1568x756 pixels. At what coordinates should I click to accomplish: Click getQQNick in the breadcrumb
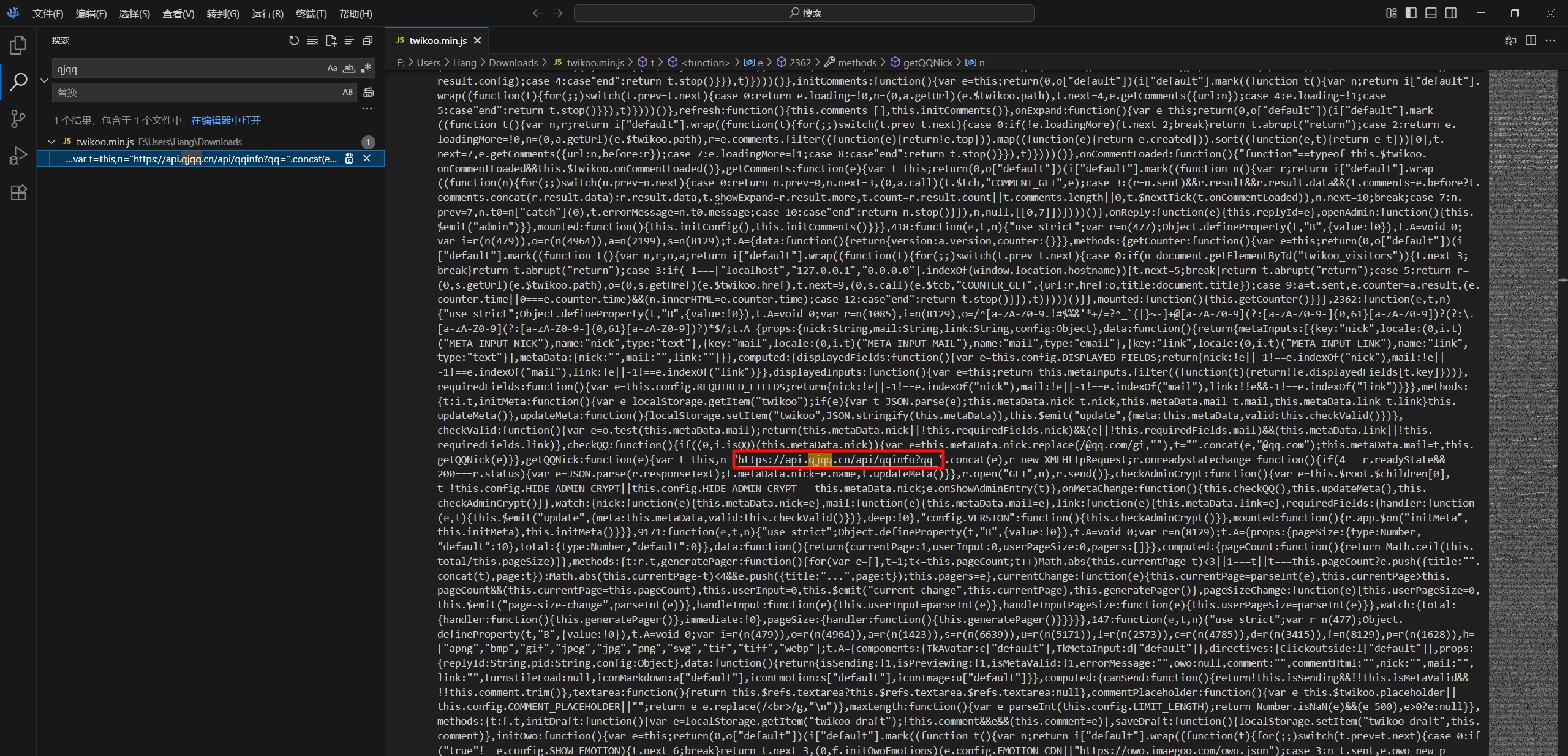pos(927,62)
